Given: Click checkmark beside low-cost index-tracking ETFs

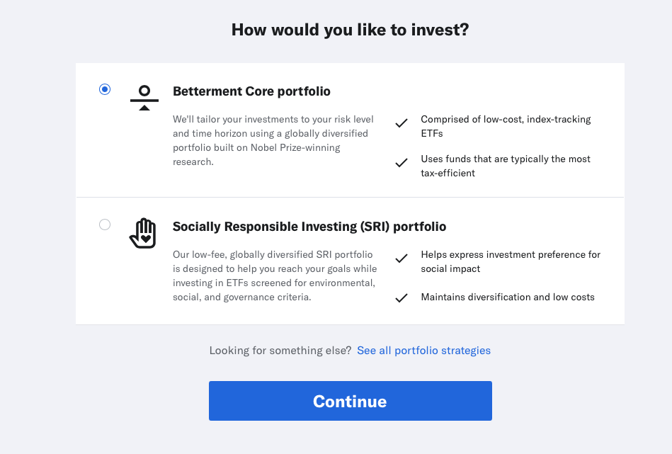Looking at the screenshot, I should click(x=402, y=123).
